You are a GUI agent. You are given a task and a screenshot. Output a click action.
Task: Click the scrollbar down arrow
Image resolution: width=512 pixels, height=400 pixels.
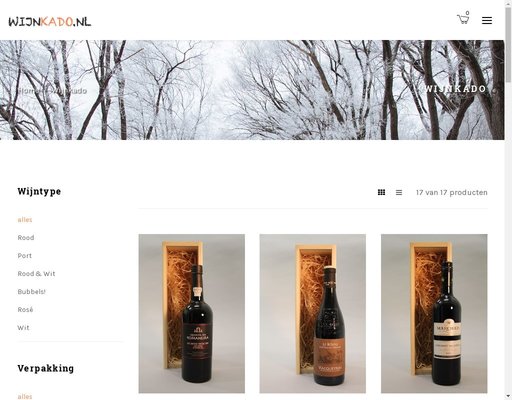(508, 397)
